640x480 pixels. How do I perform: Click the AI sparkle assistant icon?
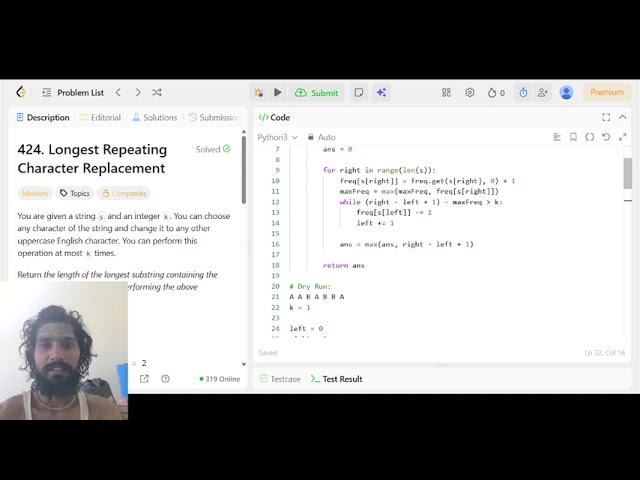381,93
